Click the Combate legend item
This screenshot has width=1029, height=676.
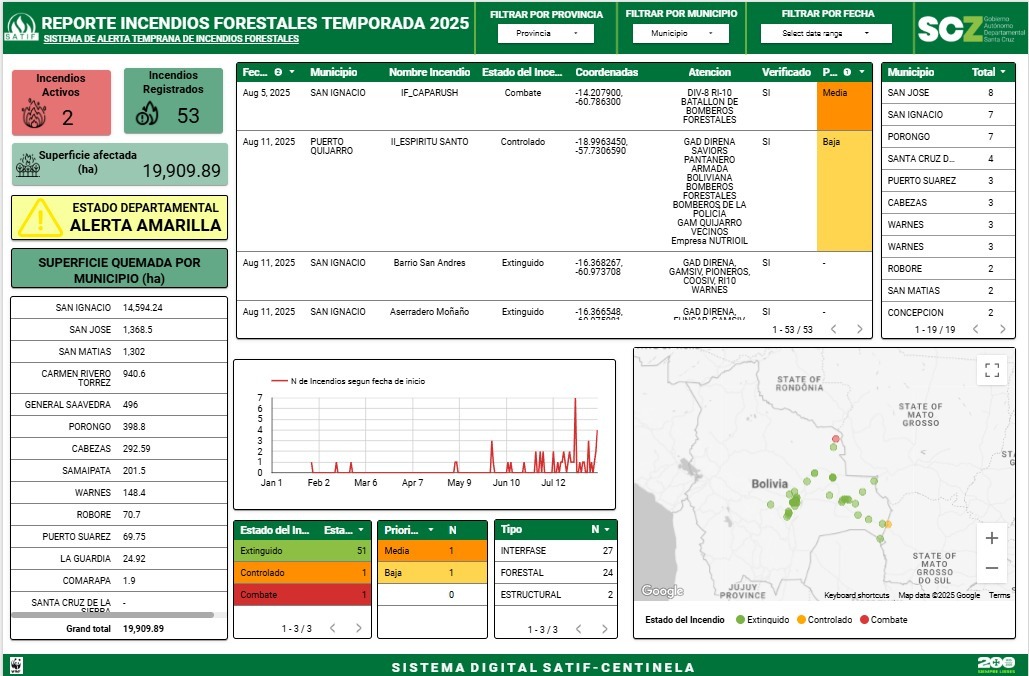click(883, 620)
